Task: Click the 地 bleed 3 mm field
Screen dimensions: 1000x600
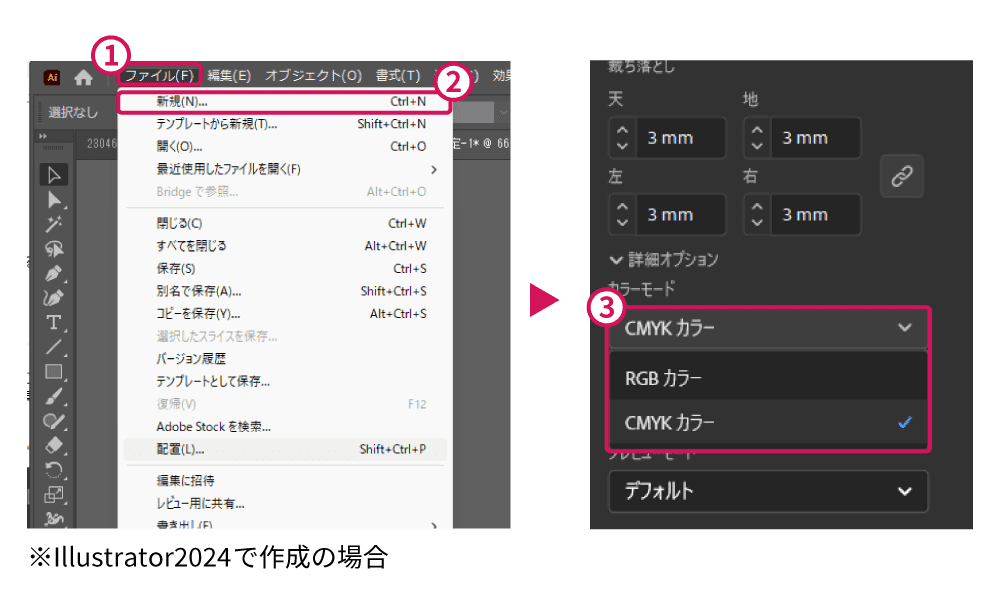Action: click(x=816, y=138)
